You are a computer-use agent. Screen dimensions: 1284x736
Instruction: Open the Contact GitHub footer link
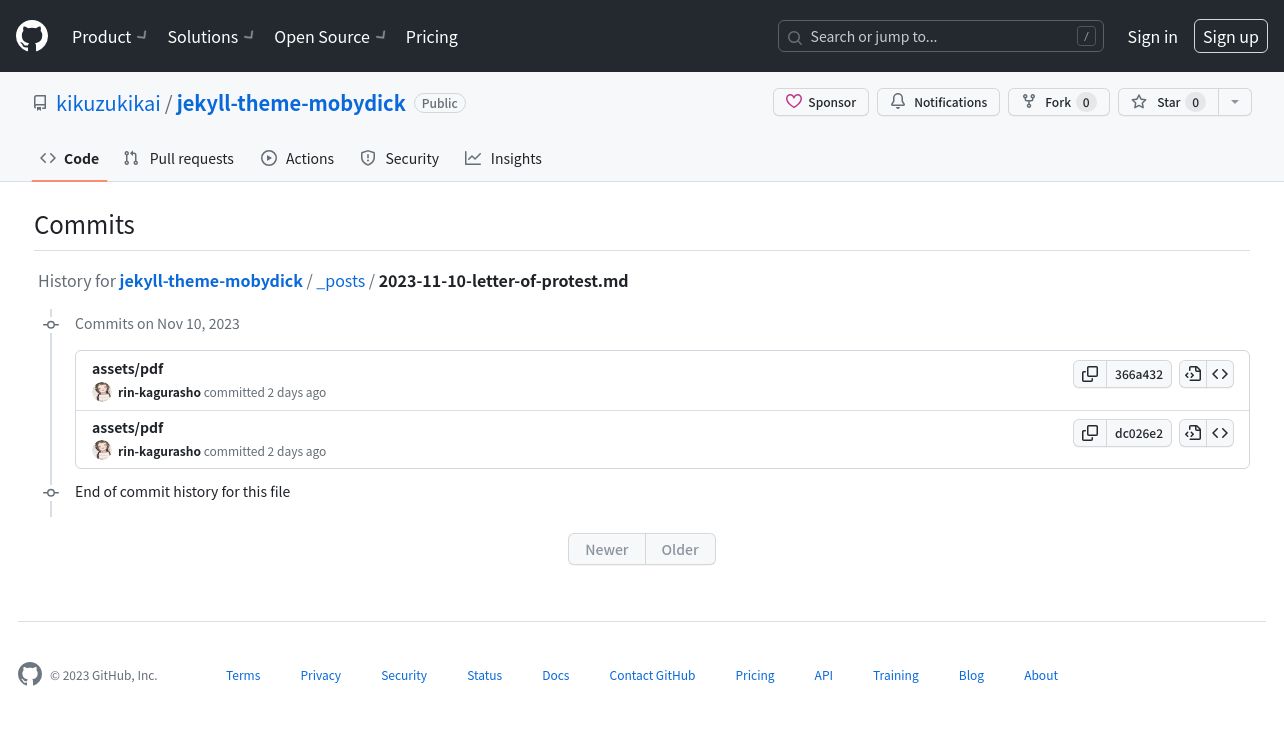pyautogui.click(x=652, y=675)
